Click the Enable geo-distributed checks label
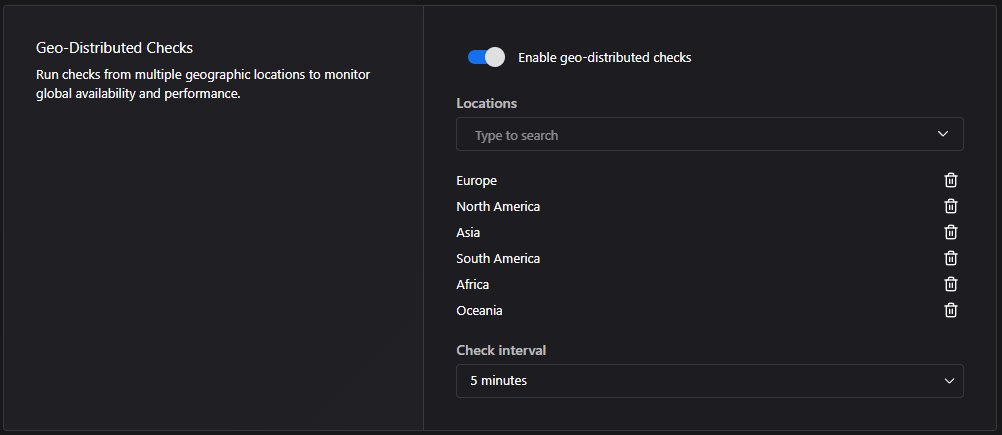This screenshot has height=435, width=1002. (605, 57)
